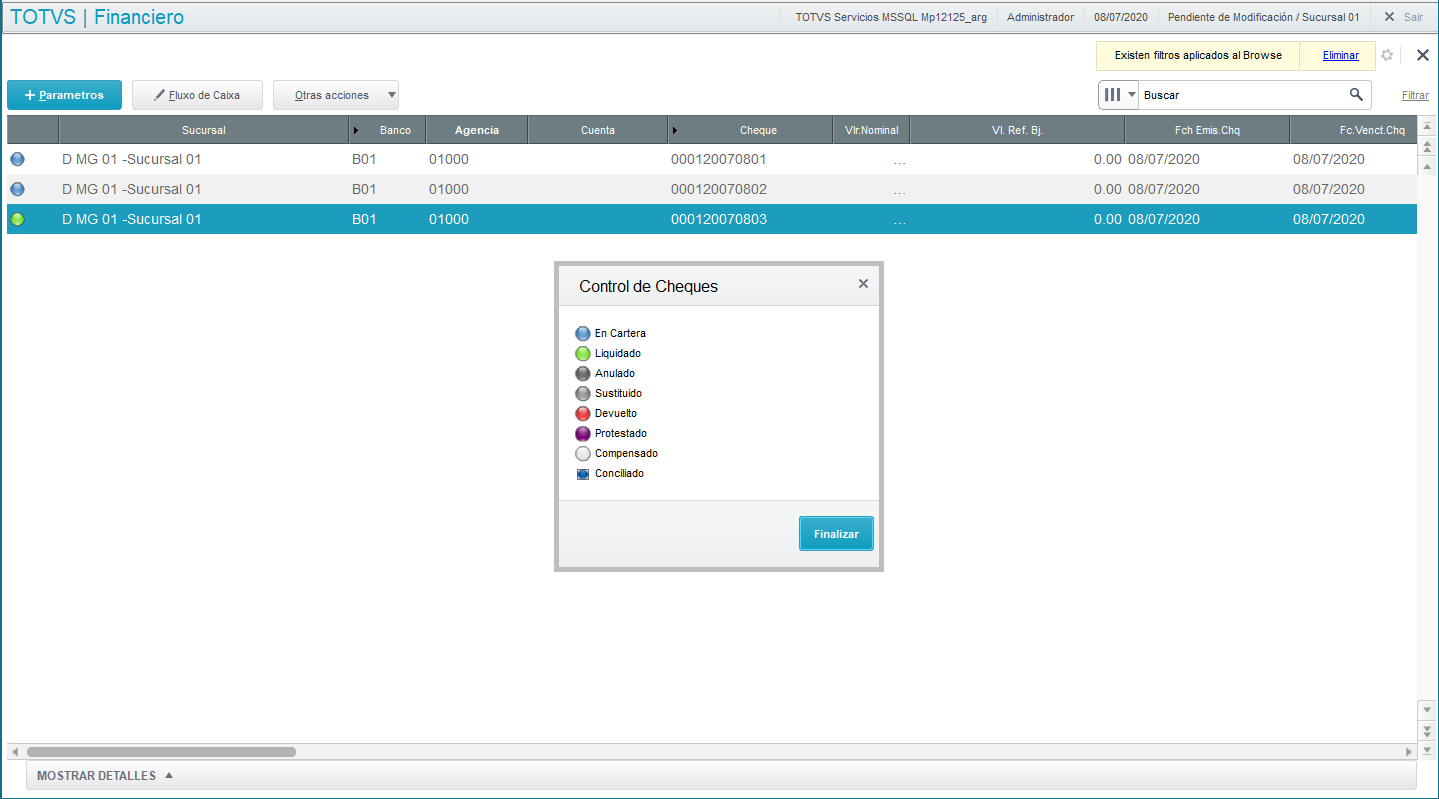The width and height of the screenshot is (1439, 799).
Task: Click the Protestado purple status icon
Action: [x=583, y=434]
